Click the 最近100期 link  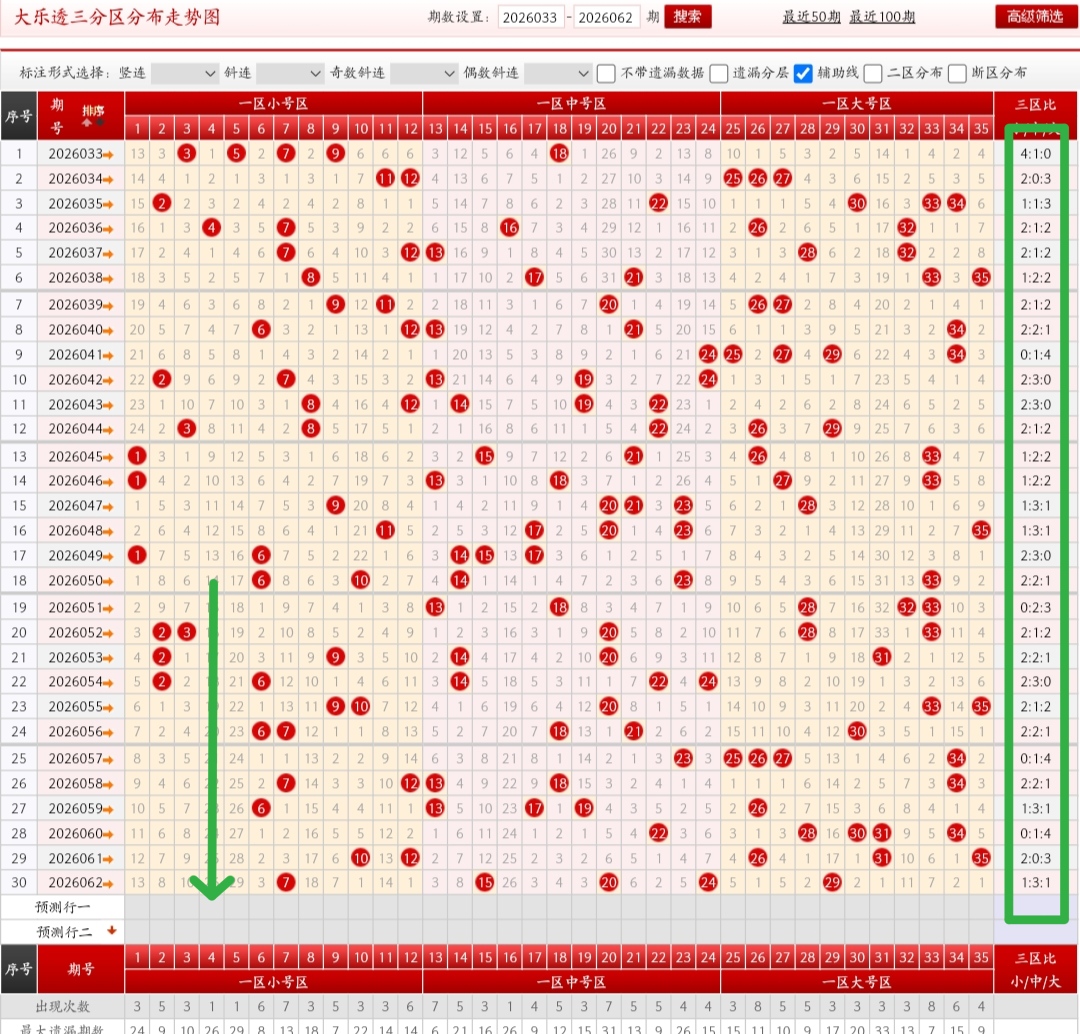(x=882, y=17)
